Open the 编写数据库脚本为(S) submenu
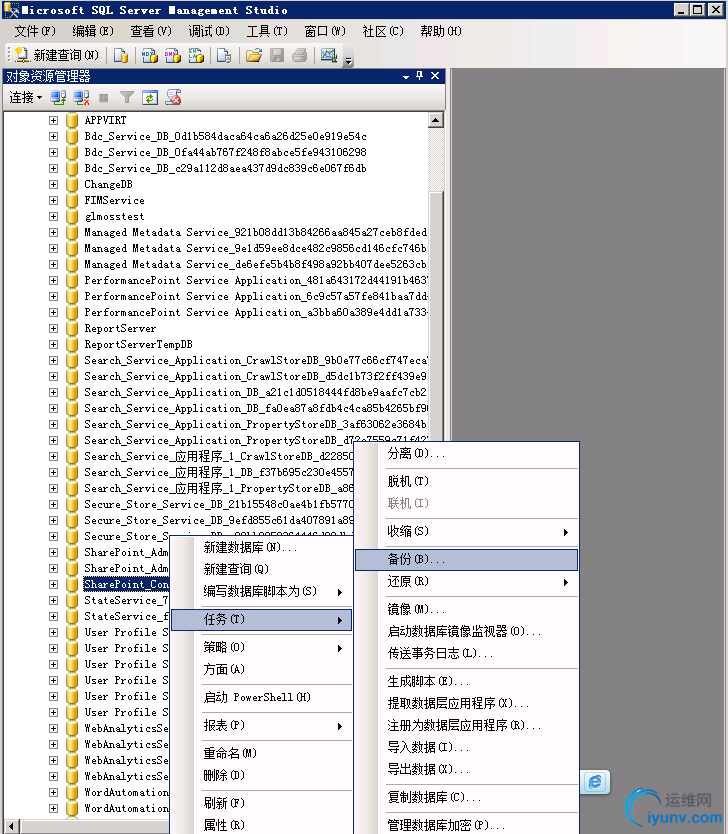The width and height of the screenshot is (728, 834). (x=262, y=591)
